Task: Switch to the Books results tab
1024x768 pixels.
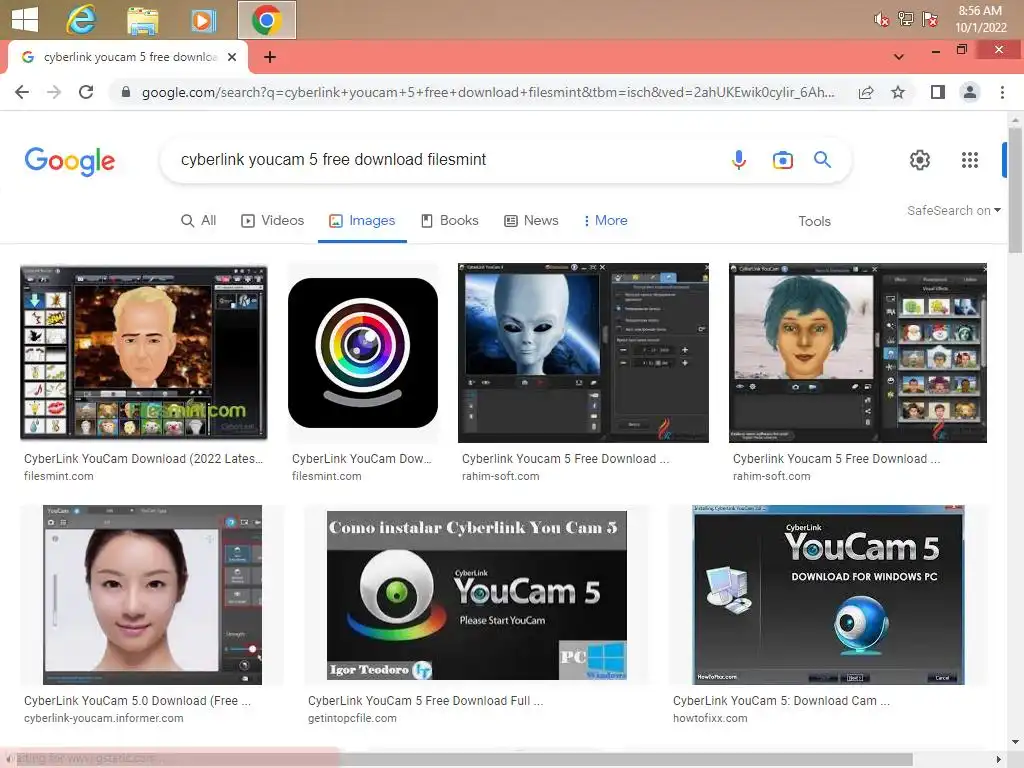Action: coord(449,221)
